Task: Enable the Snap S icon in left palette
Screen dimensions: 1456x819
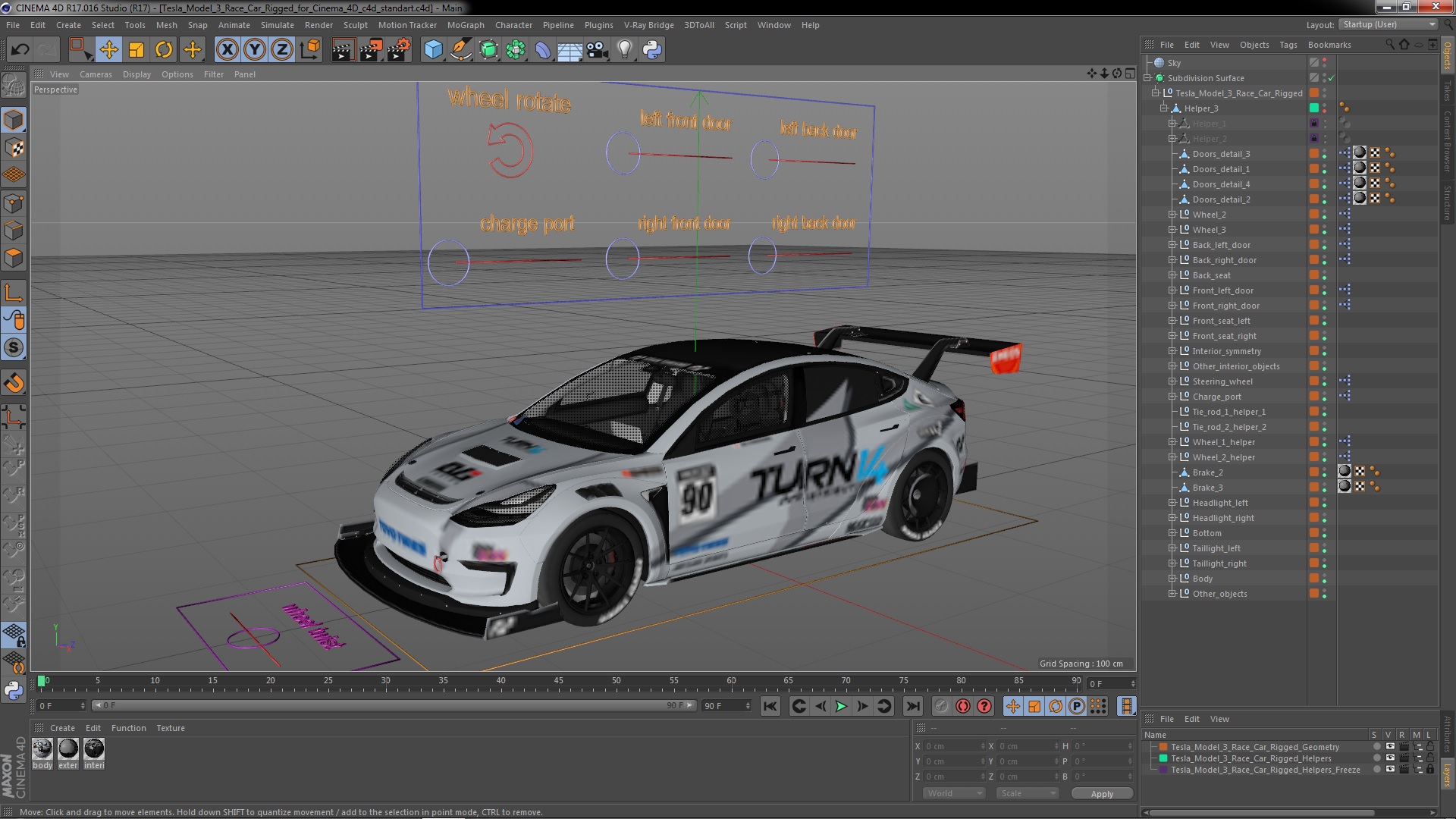Action: click(x=14, y=348)
